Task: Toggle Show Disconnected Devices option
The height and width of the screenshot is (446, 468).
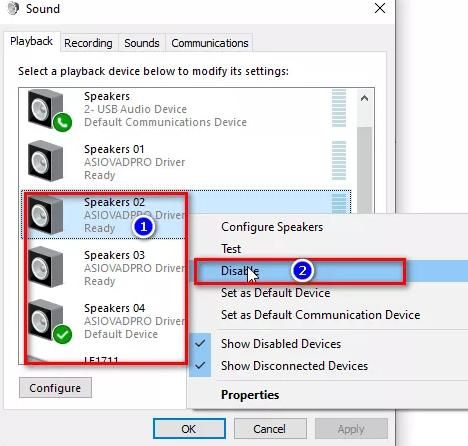Action: (x=294, y=366)
